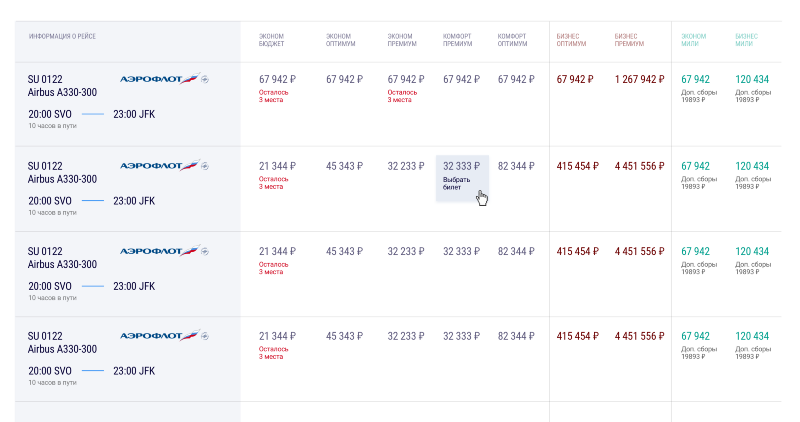Click the Информация о рейсе header

tap(62, 36)
